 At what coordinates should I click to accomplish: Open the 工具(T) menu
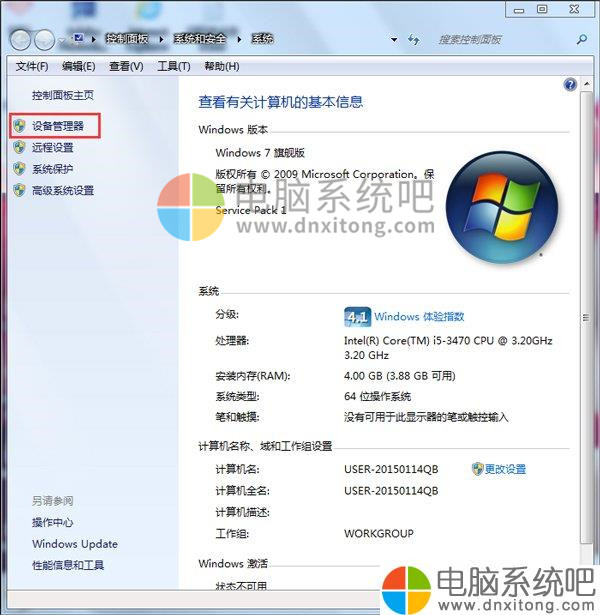[x=174, y=66]
